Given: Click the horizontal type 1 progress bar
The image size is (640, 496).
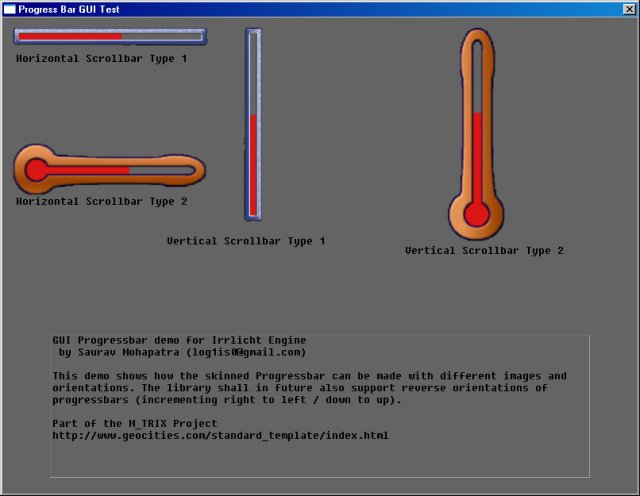Looking at the screenshot, I should coord(110,36).
